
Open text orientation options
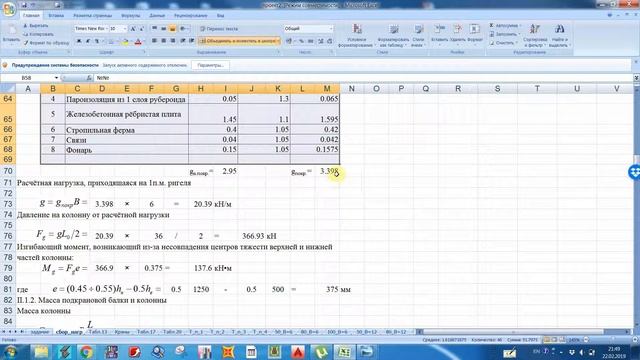point(184,29)
